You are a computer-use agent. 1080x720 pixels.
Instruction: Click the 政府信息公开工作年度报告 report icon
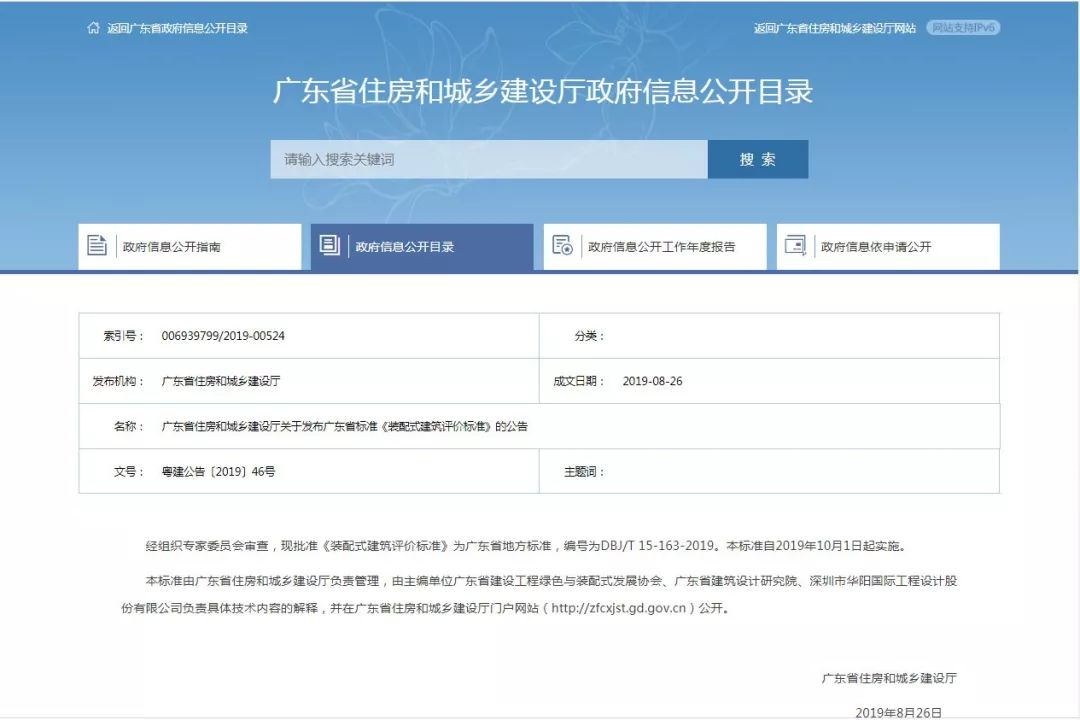(x=563, y=245)
